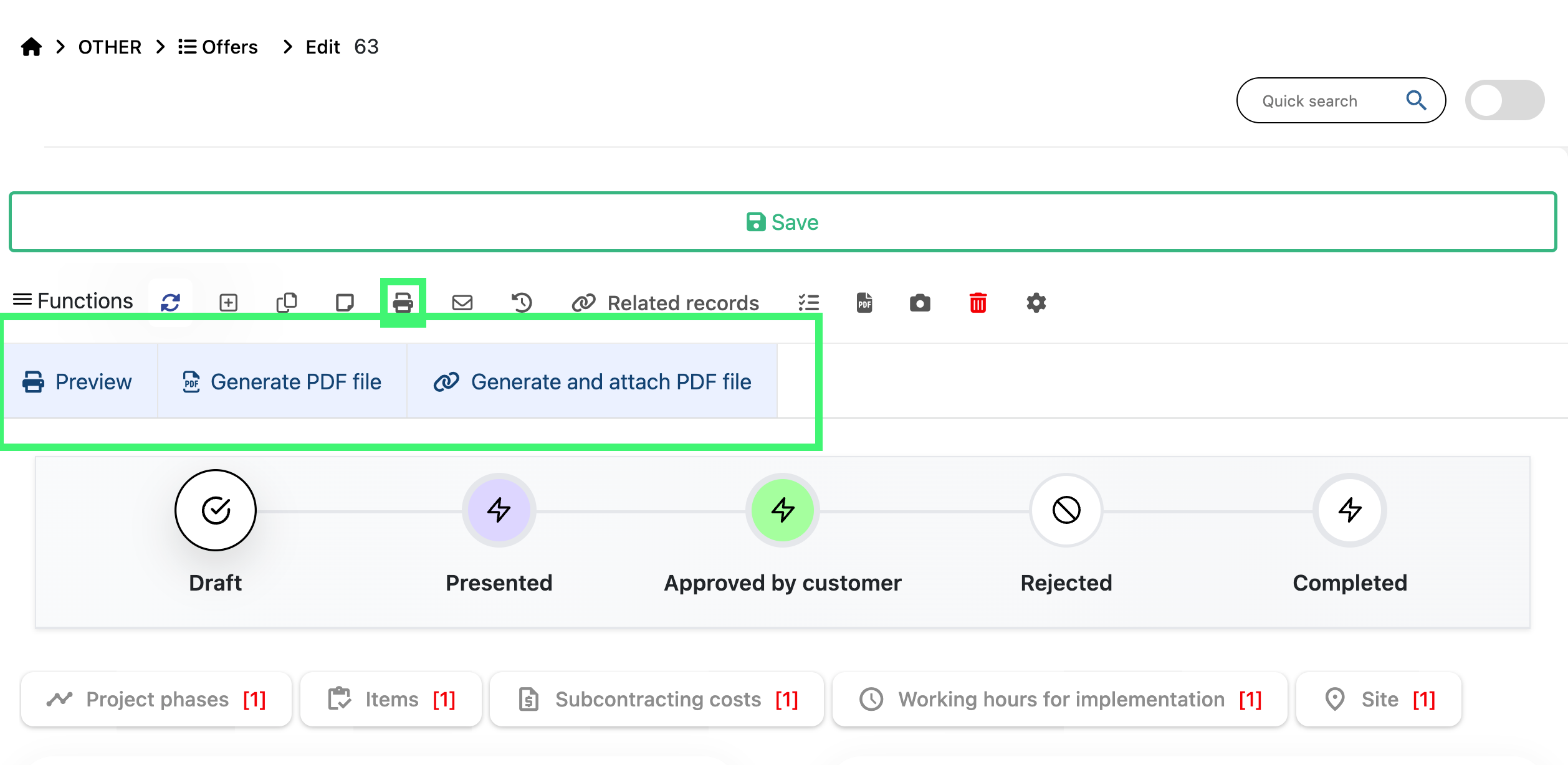This screenshot has height=765, width=1568.
Task: Set status to Presented
Action: pyautogui.click(x=499, y=510)
